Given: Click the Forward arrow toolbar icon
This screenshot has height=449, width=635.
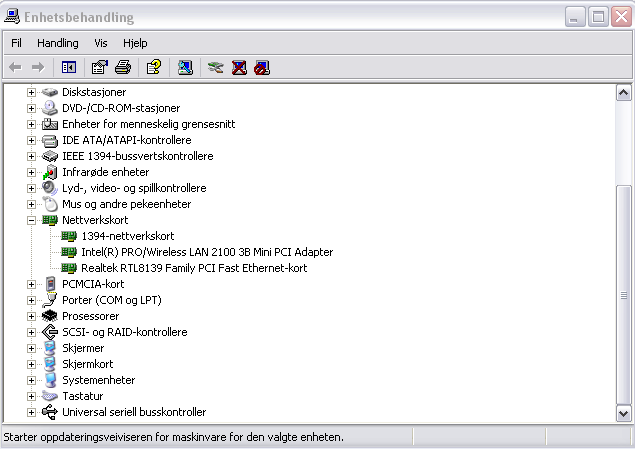Looking at the screenshot, I should pos(38,67).
